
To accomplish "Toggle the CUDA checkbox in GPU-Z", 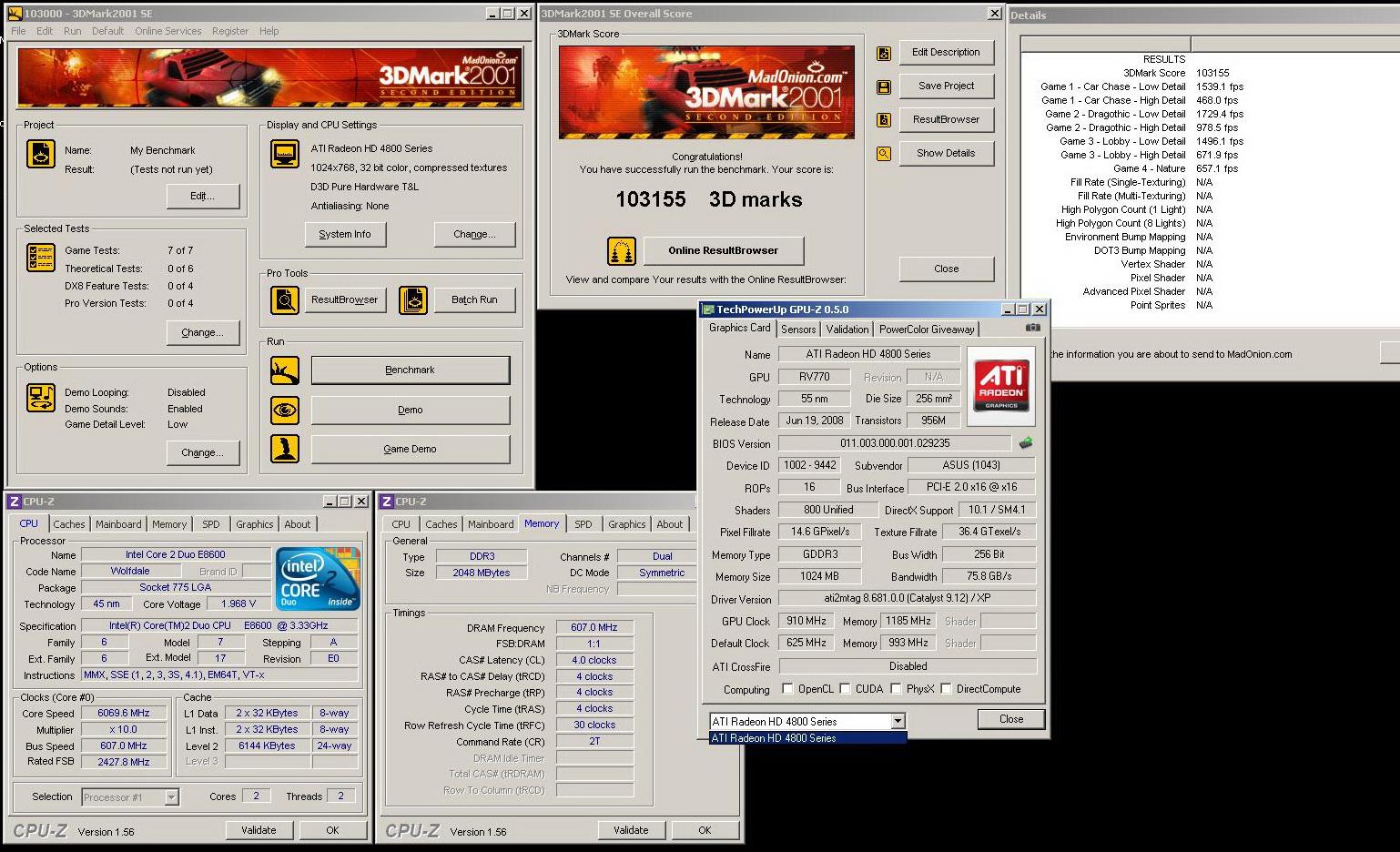I will click(845, 689).
